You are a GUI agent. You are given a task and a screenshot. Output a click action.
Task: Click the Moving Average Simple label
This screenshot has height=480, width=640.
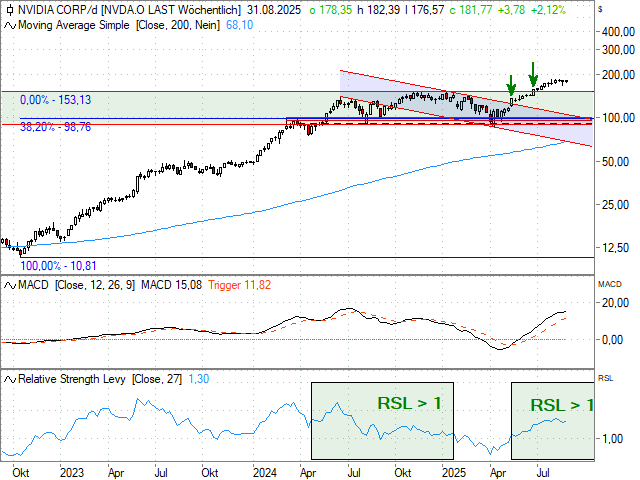click(x=74, y=25)
